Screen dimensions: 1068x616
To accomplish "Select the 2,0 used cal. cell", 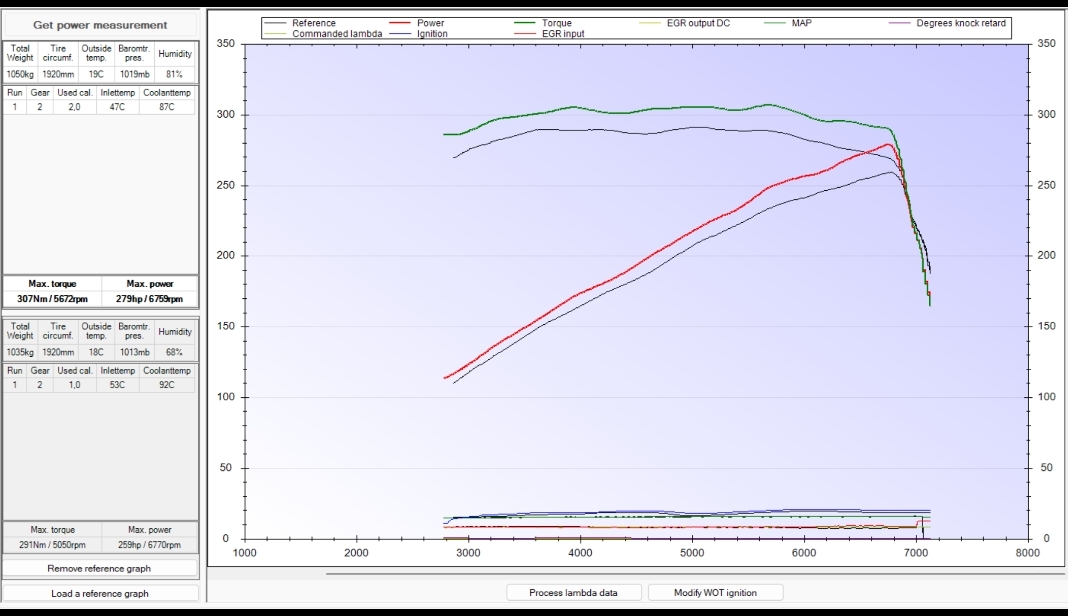I will tap(74, 106).
